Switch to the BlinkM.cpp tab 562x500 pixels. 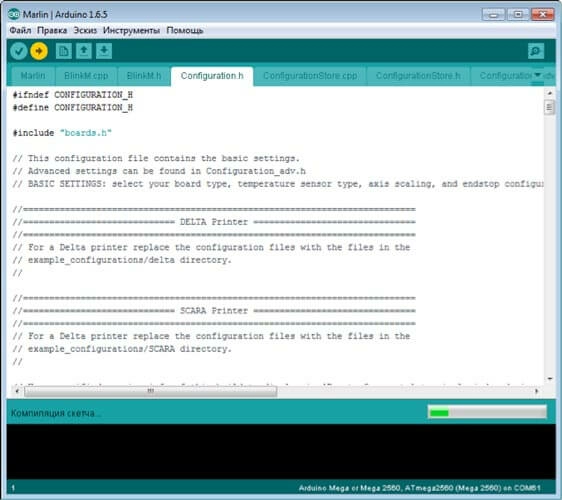coord(86,76)
